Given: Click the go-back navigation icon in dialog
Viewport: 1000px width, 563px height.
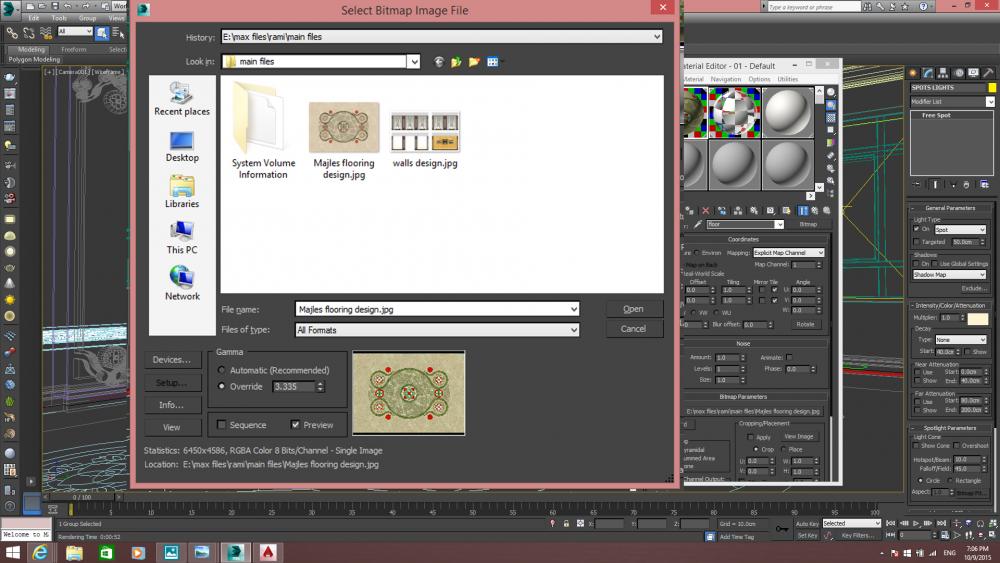Looking at the screenshot, I should pyautogui.click(x=439, y=62).
